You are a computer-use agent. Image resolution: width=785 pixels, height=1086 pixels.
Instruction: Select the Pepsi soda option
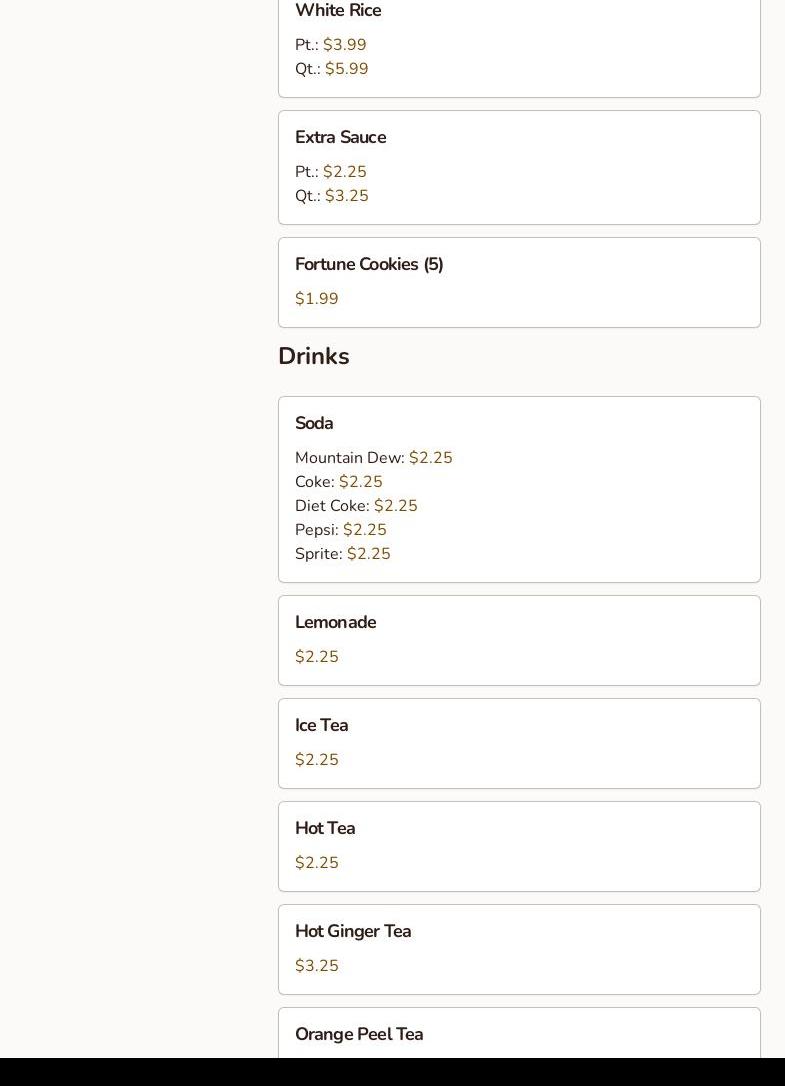pyautogui.click(x=340, y=530)
